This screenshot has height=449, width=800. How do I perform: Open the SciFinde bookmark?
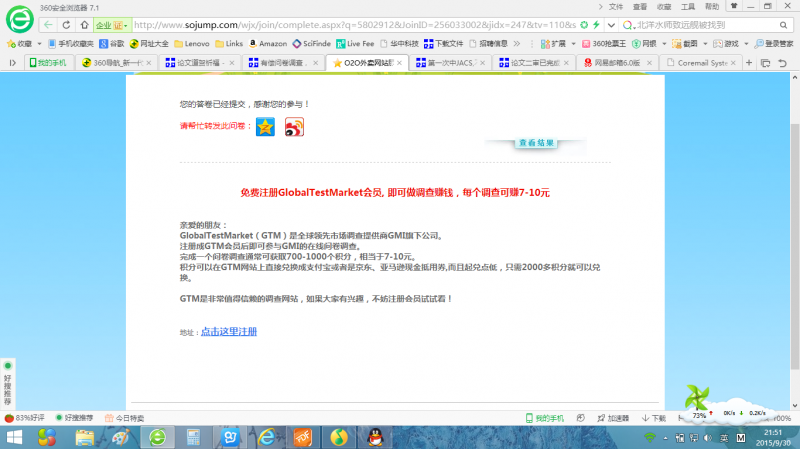coord(312,44)
